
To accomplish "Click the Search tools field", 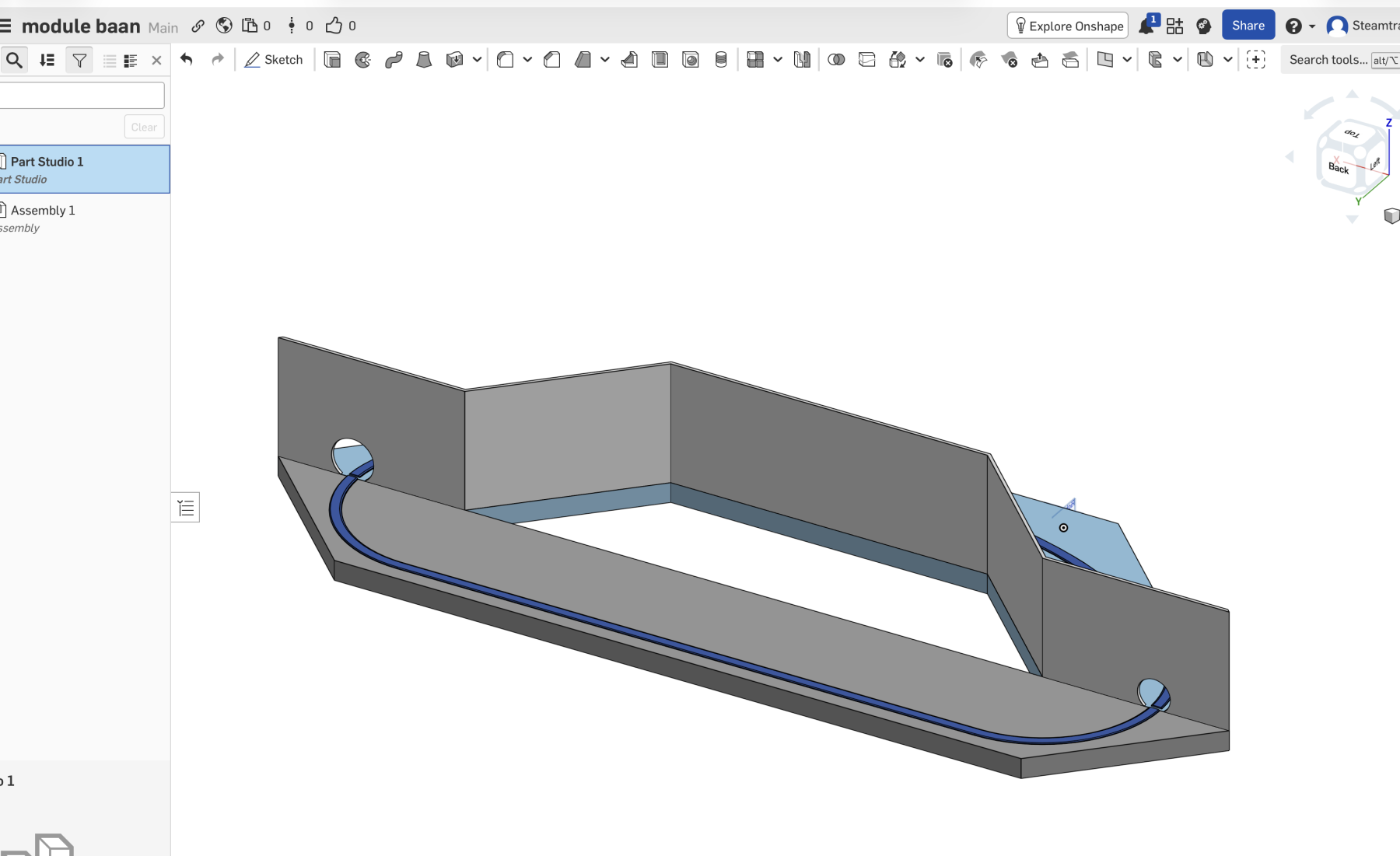I will [x=1328, y=60].
